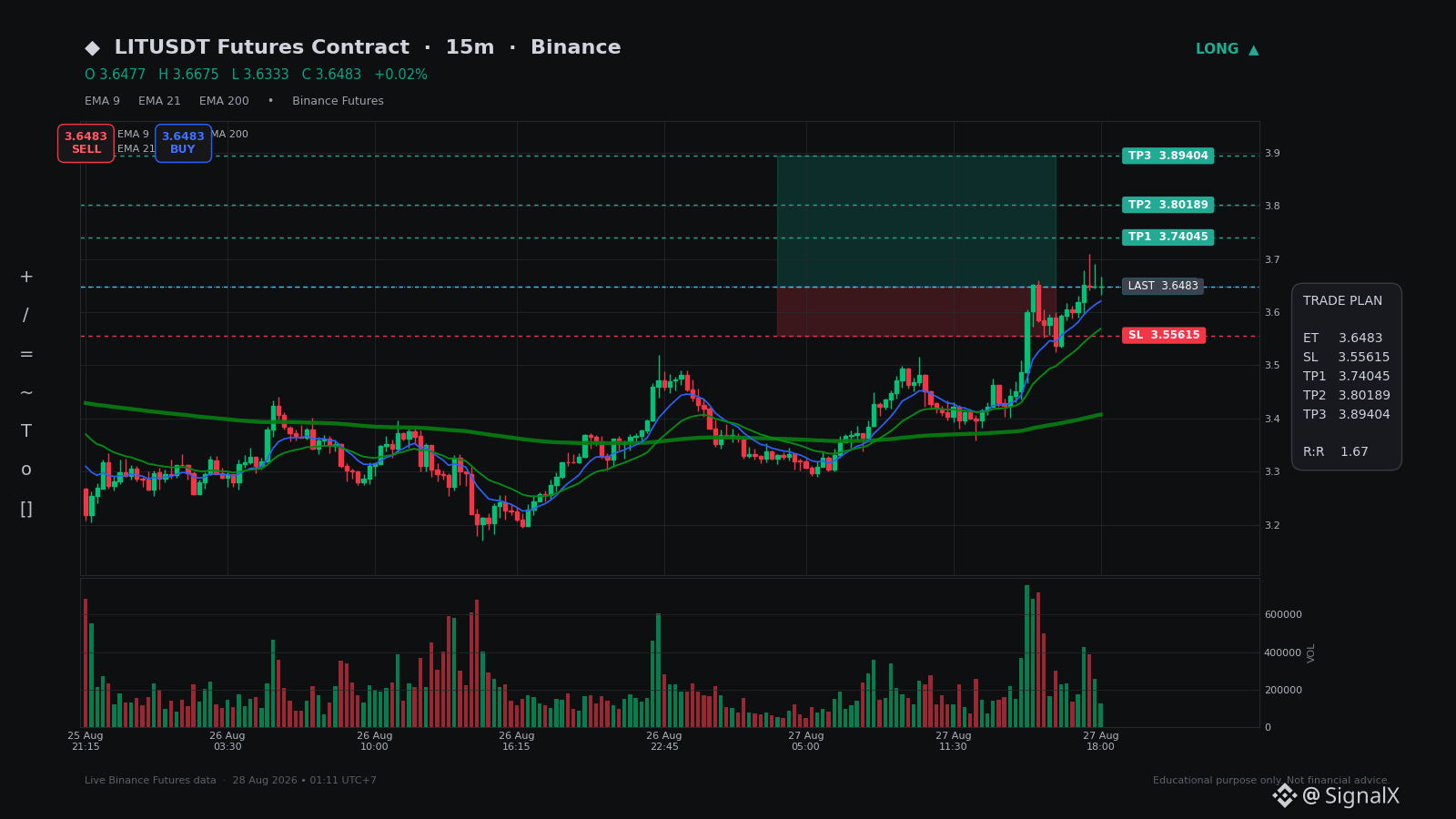The height and width of the screenshot is (819, 1456).
Task: Click the 26 Aug 22:45 time label
Action: [664, 742]
